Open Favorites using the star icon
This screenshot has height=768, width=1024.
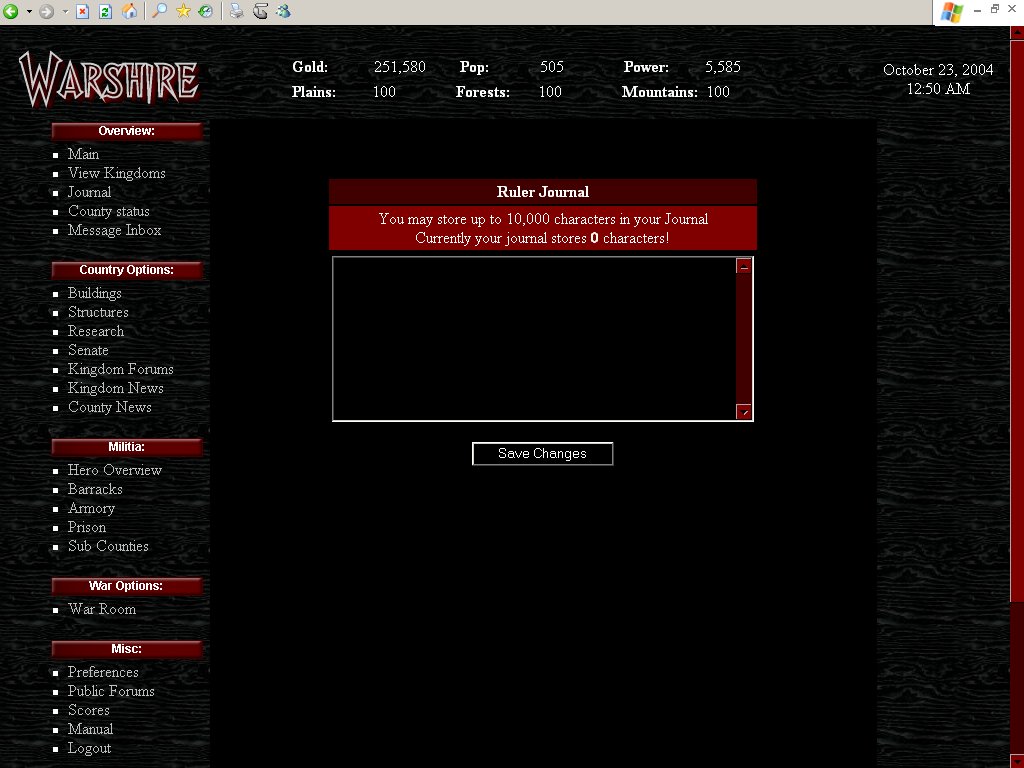point(183,12)
